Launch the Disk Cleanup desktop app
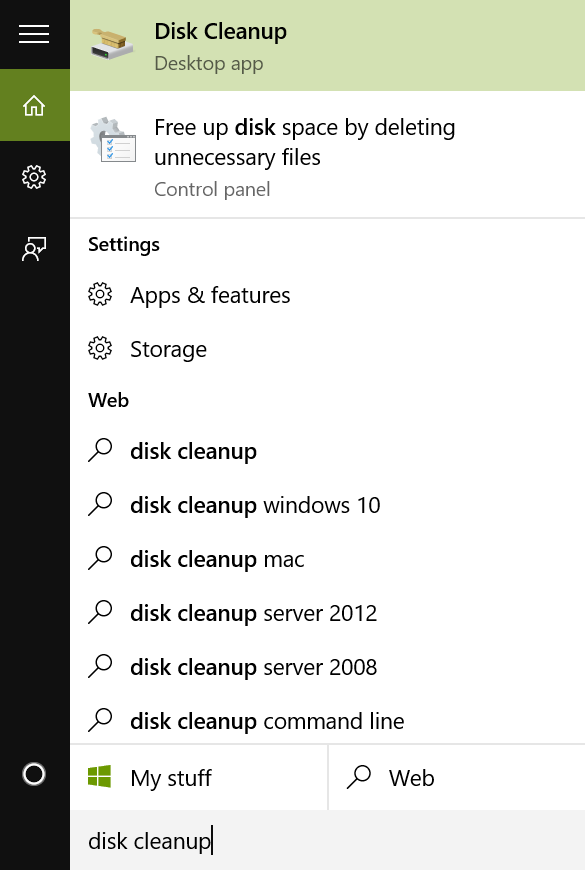Viewport: 585px width, 870px height. (327, 45)
